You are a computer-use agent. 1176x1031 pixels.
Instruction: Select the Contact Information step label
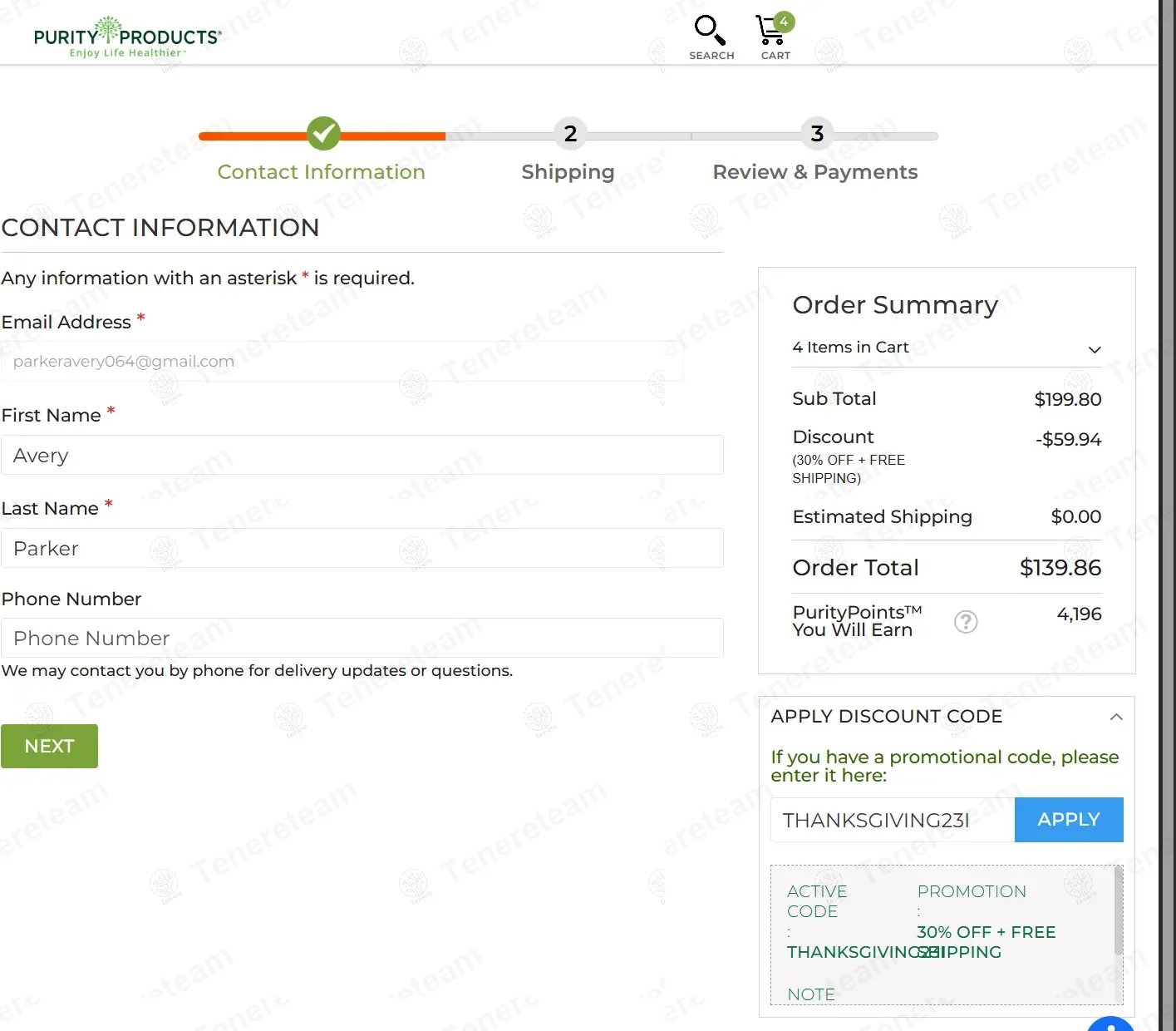(321, 172)
